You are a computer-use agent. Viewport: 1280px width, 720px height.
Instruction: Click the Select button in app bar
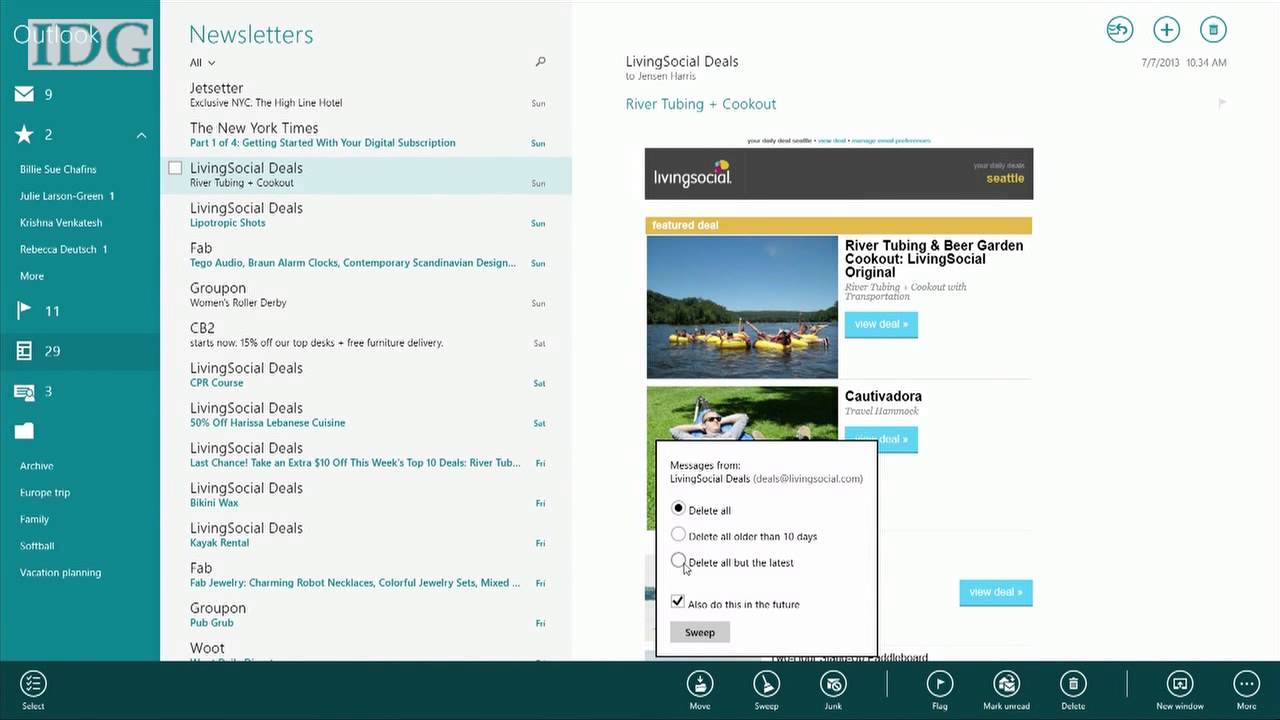tap(33, 690)
